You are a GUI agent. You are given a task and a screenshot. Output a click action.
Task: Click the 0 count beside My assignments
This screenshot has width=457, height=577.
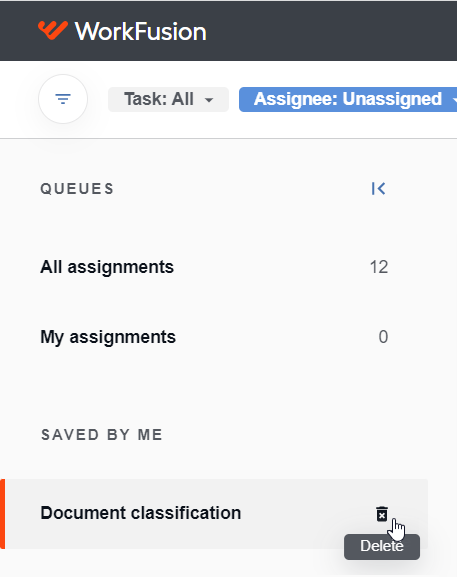coord(383,337)
